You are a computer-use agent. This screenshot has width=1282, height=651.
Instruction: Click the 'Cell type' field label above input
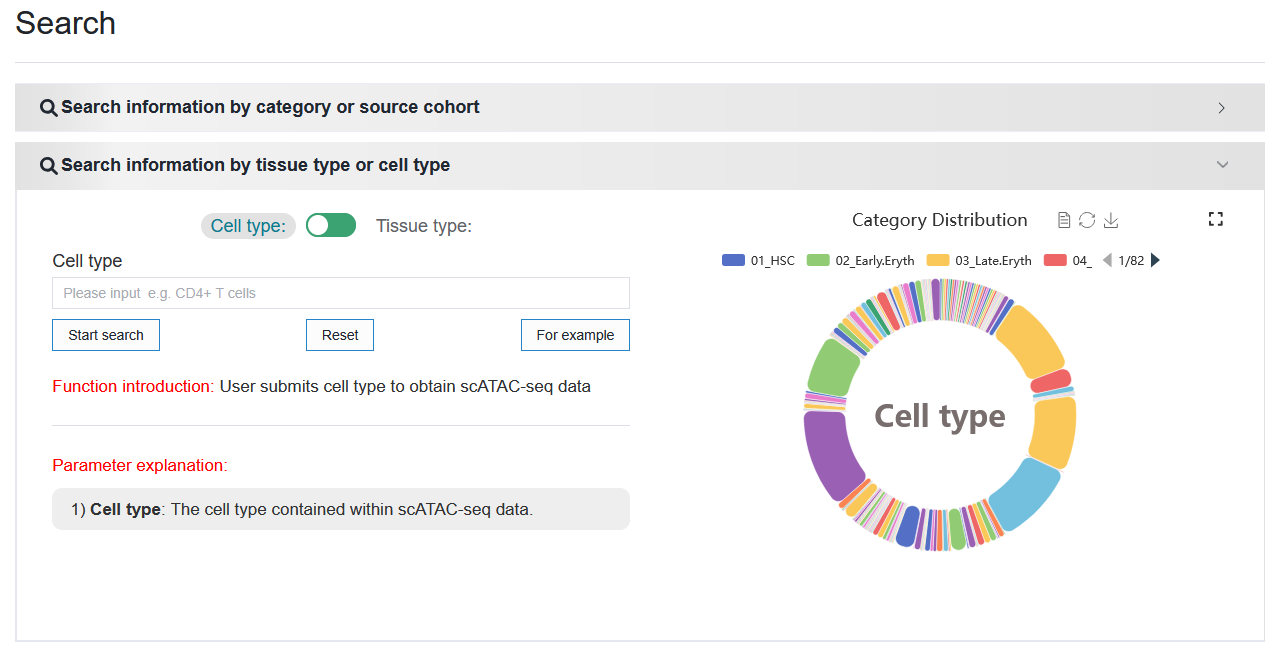87,261
